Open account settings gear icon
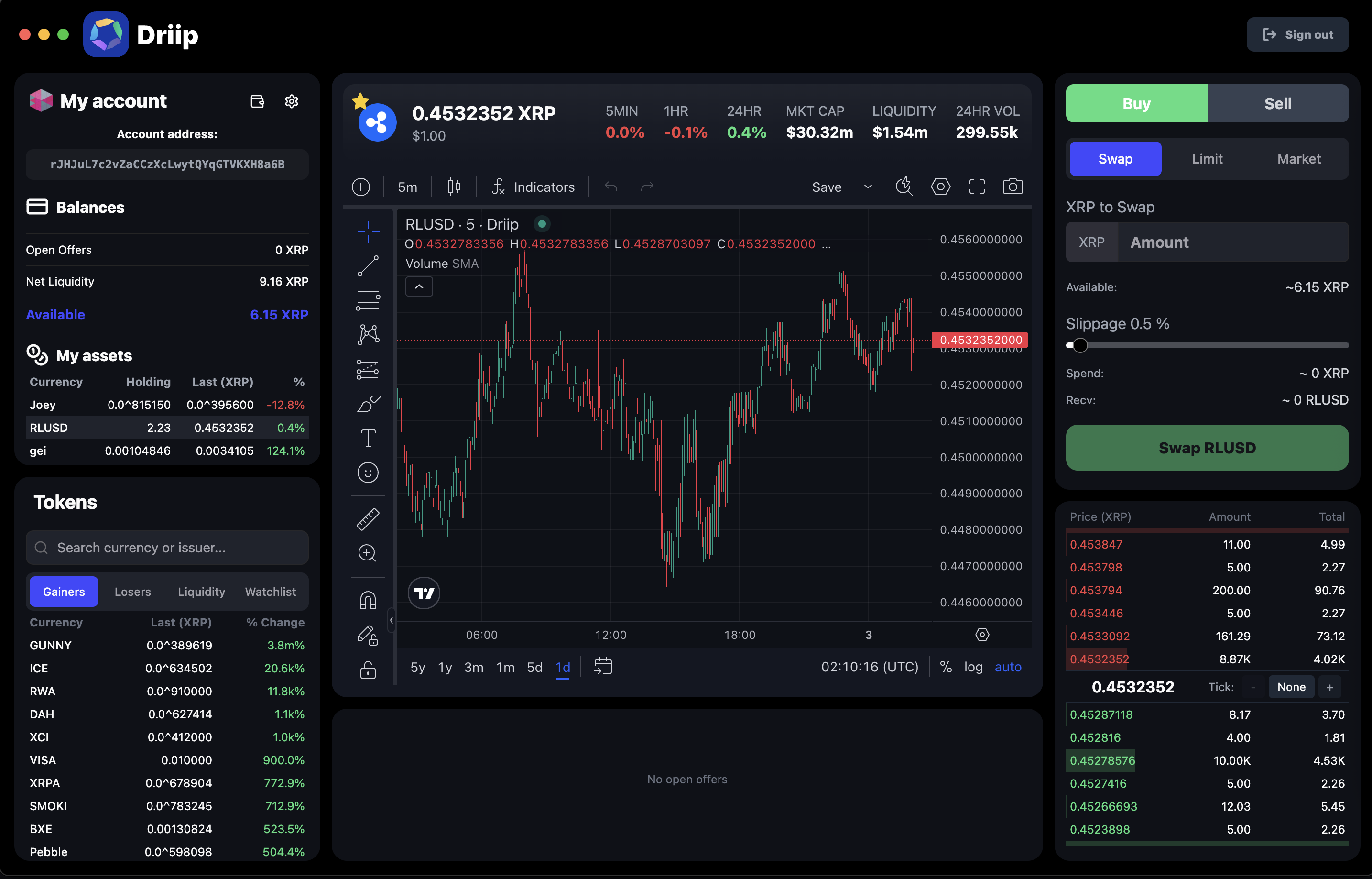The height and width of the screenshot is (879, 1372). click(x=292, y=101)
